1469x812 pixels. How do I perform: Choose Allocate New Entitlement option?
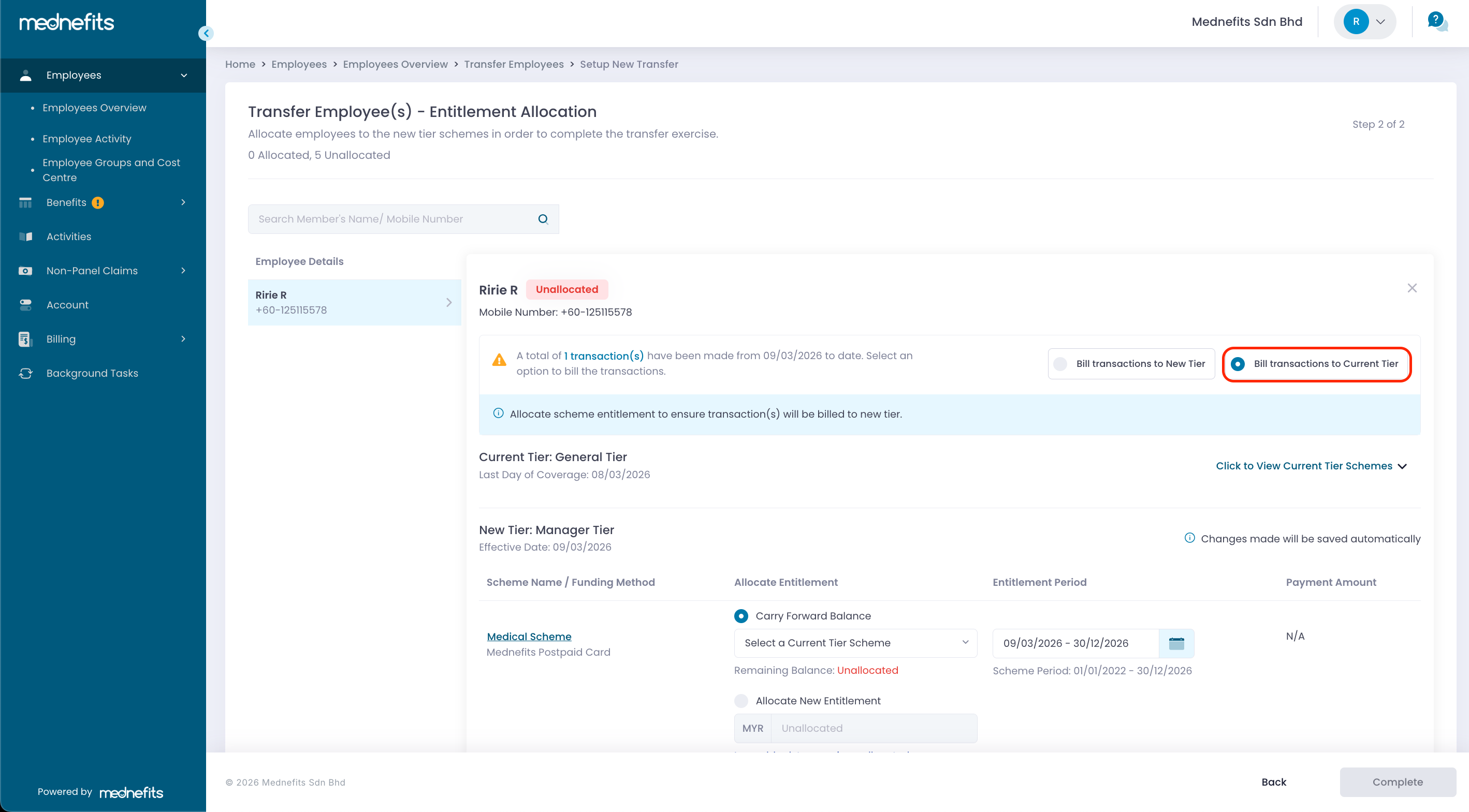point(741,701)
